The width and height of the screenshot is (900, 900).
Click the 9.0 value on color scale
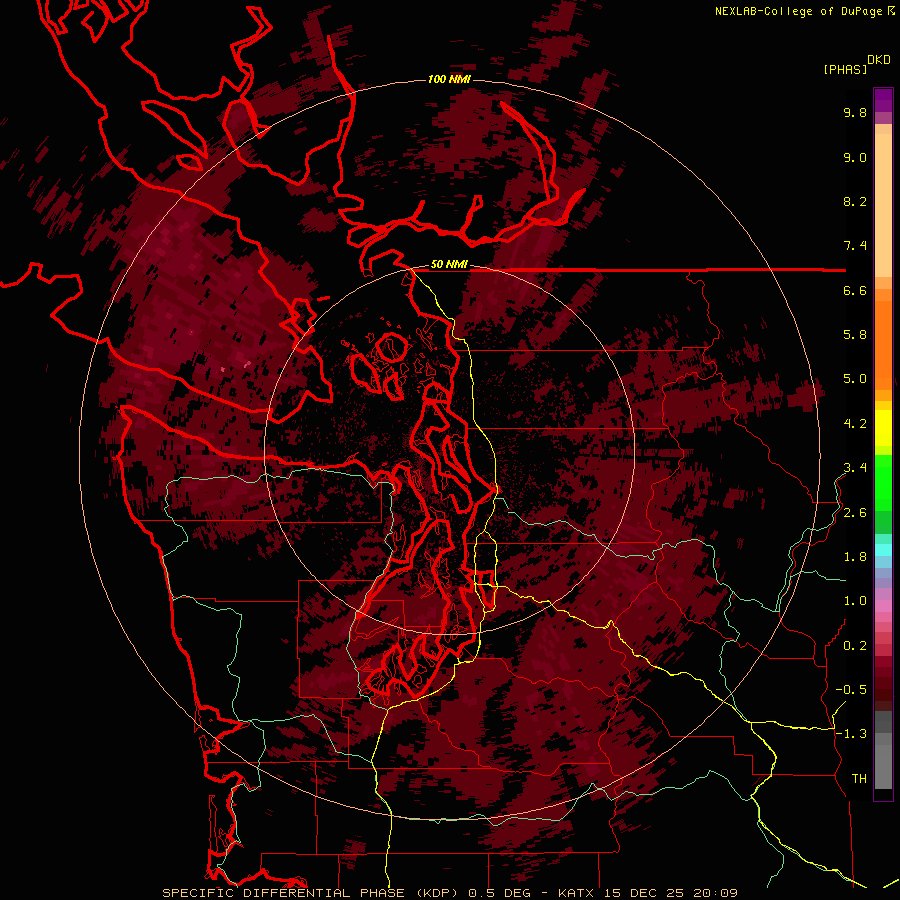[855, 157]
